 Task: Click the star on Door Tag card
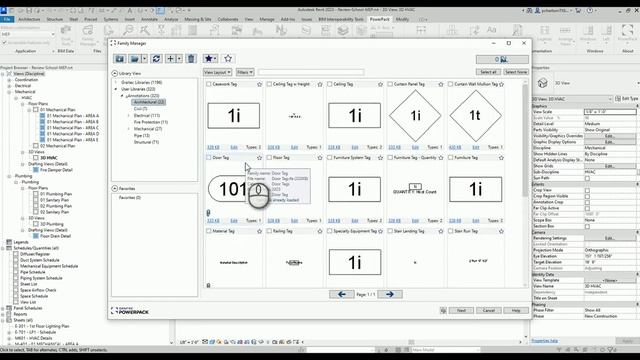point(259,158)
